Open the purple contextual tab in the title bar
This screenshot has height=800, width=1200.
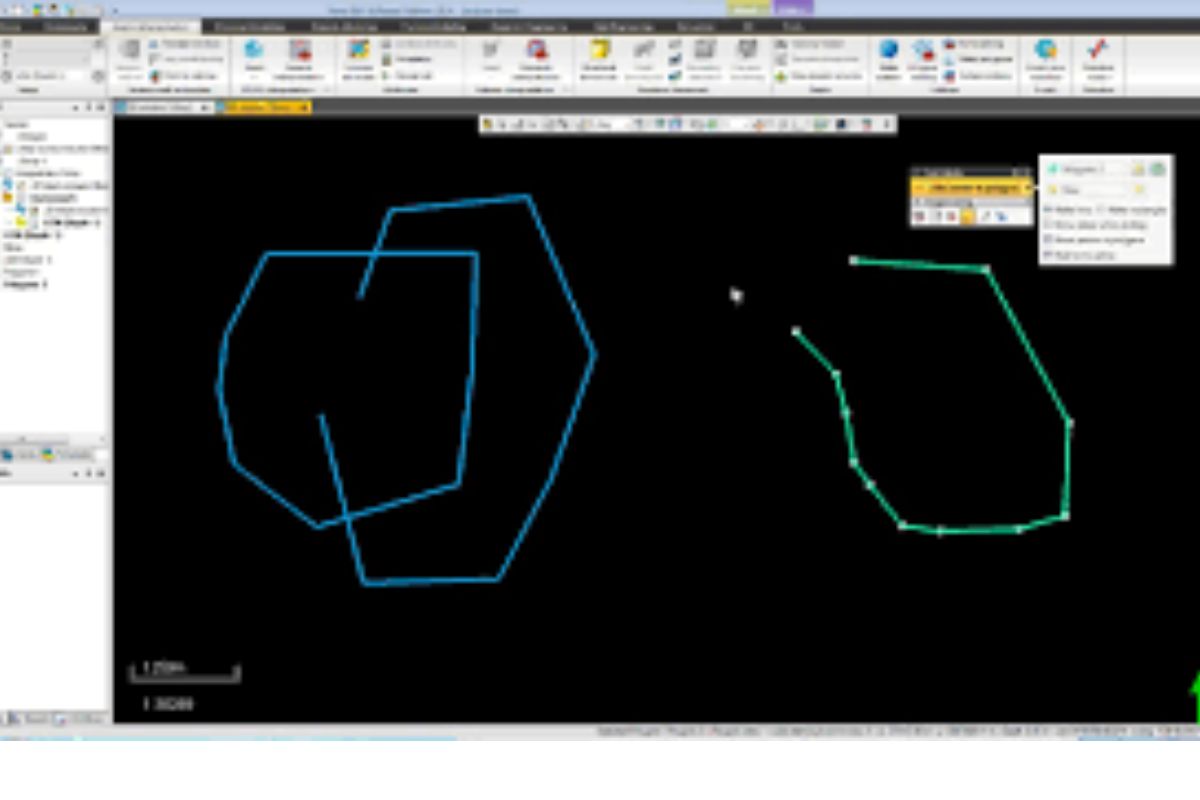794,8
